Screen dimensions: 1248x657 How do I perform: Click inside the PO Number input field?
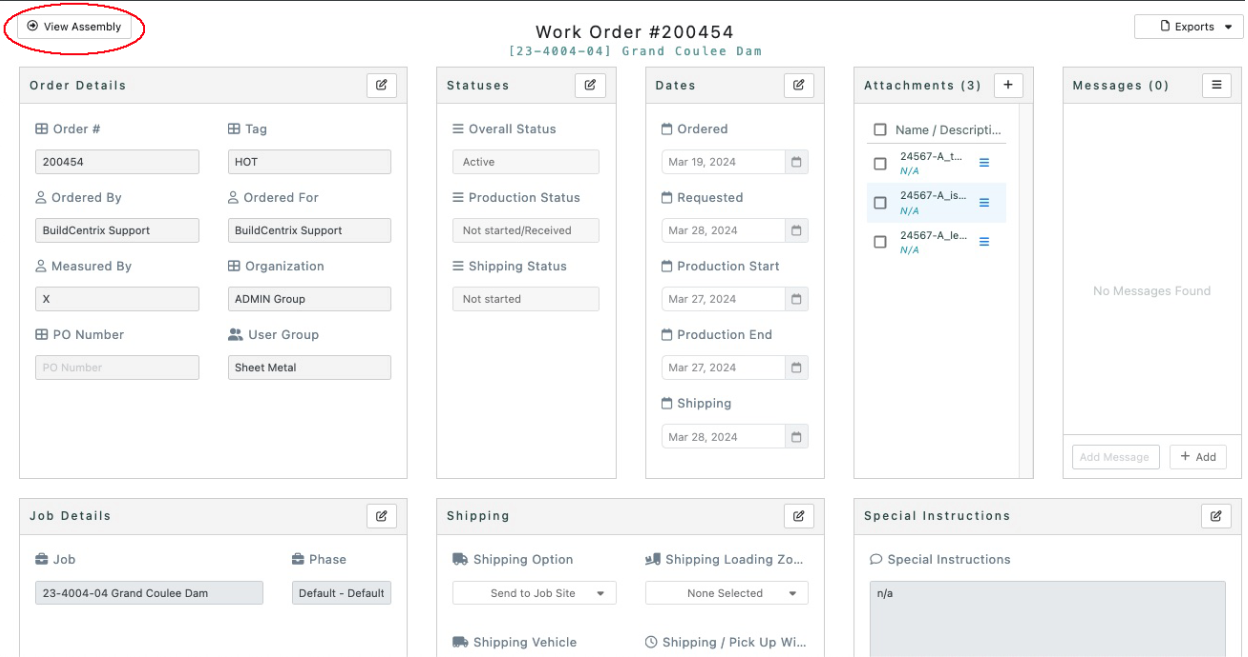(117, 367)
